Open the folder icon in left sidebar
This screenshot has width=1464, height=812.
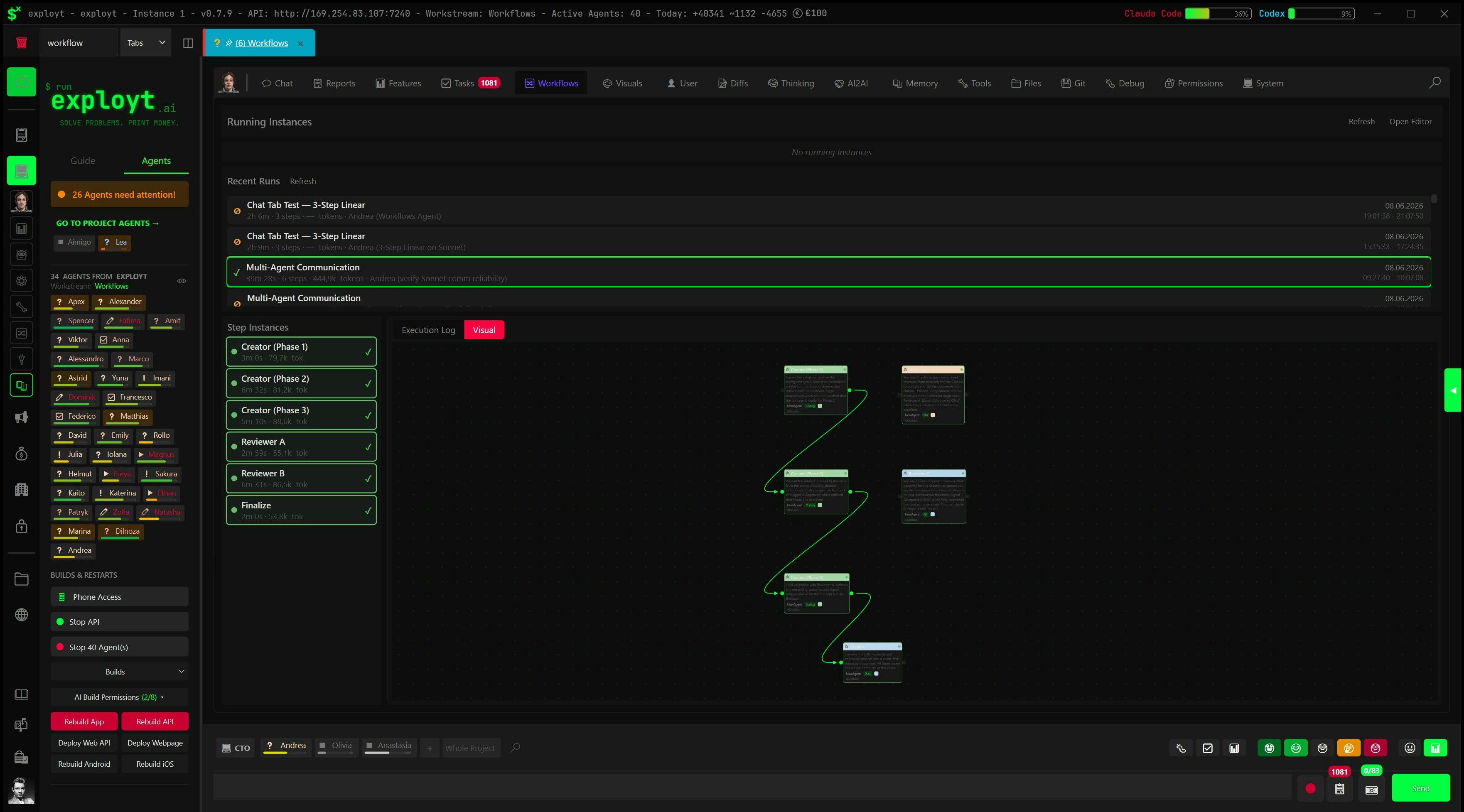point(22,579)
